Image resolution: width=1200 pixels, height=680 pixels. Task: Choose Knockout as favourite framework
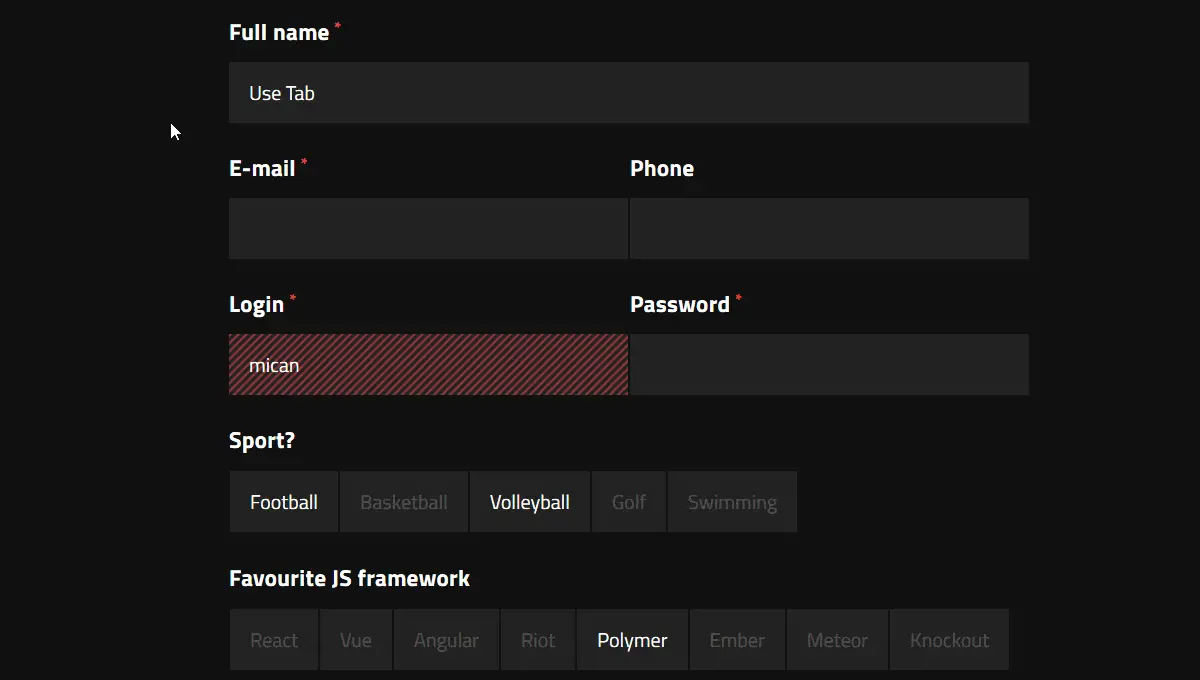(x=949, y=639)
